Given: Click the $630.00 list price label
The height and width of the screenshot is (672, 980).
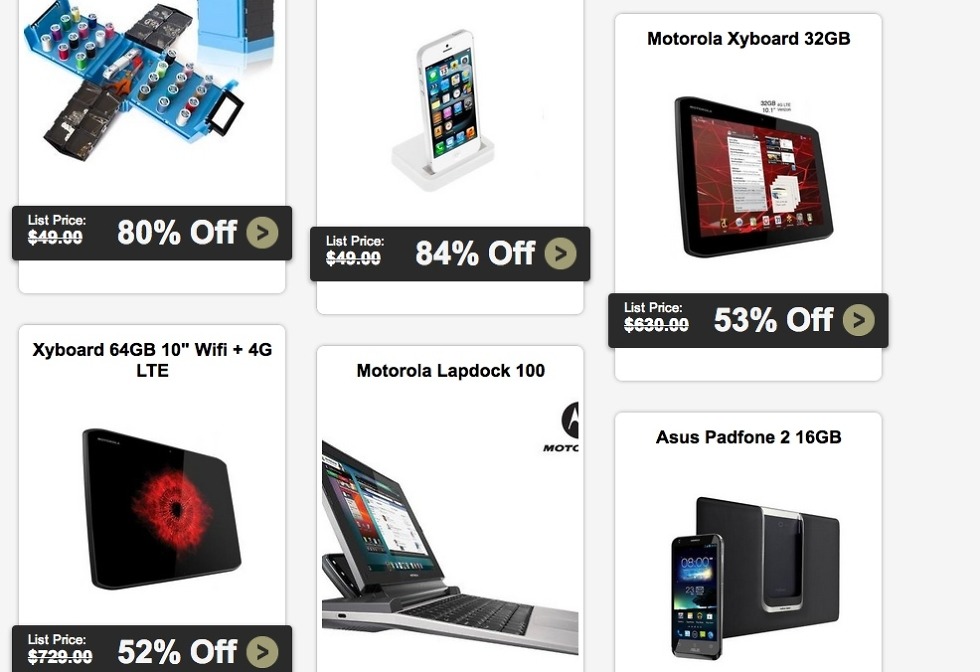Looking at the screenshot, I should [656, 324].
